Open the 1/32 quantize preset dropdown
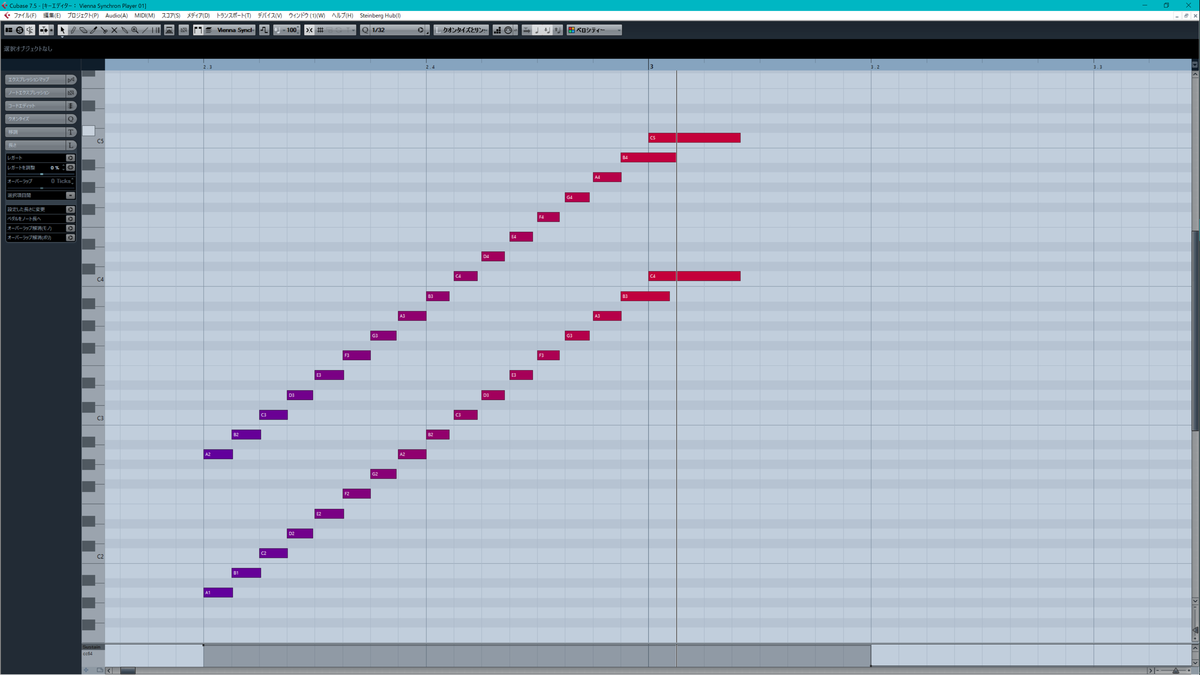Viewport: 1200px width, 675px height. pyautogui.click(x=394, y=30)
